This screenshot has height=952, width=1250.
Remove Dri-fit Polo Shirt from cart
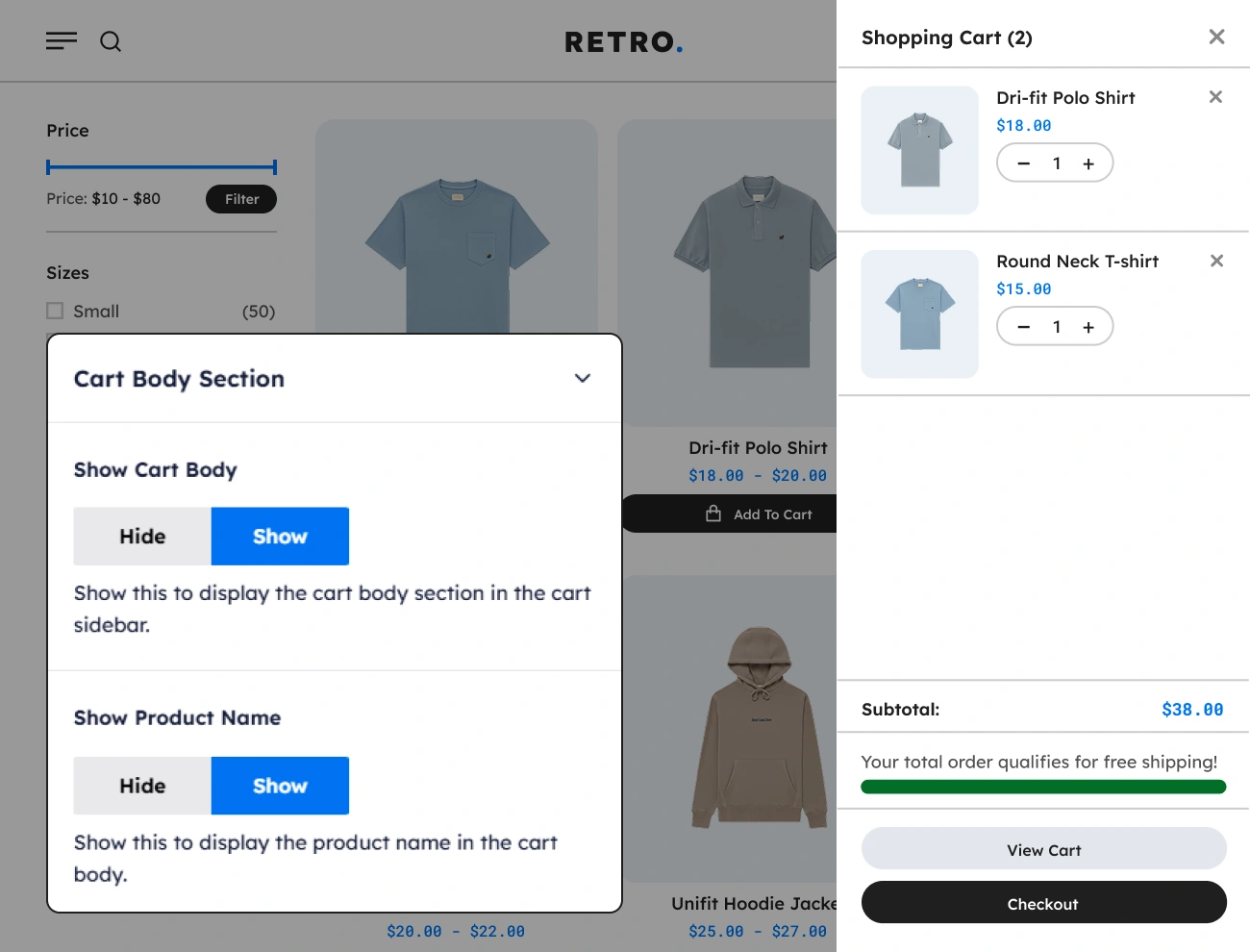point(1215,97)
